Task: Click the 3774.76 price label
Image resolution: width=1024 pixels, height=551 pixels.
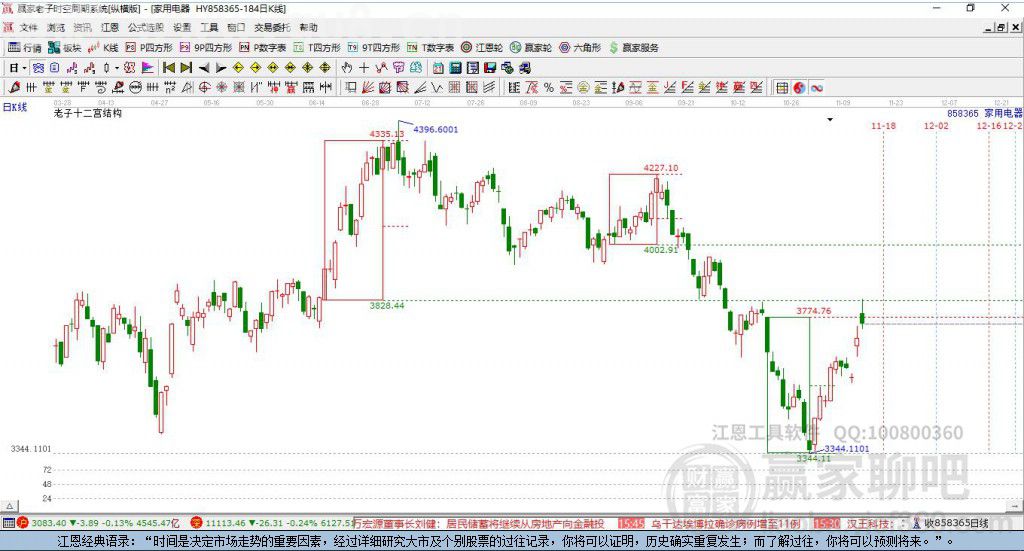Action: (x=814, y=311)
